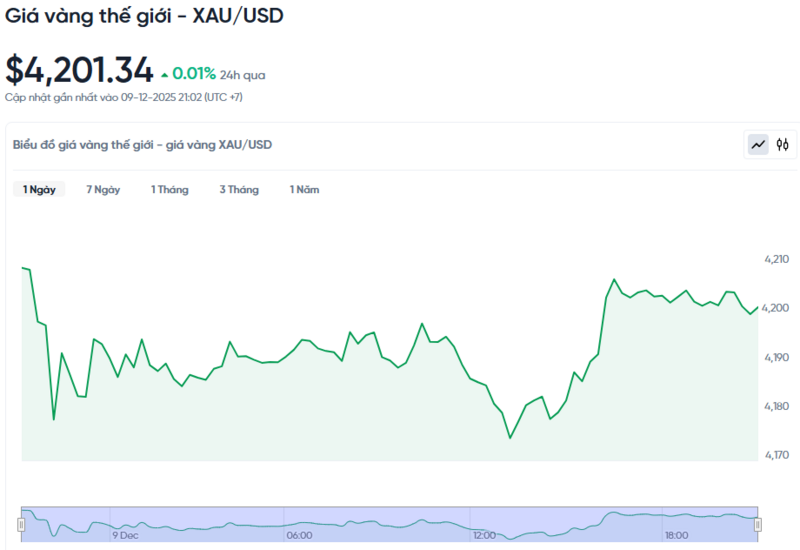
Task: Switch to the candlestick chart view
Action: click(783, 145)
